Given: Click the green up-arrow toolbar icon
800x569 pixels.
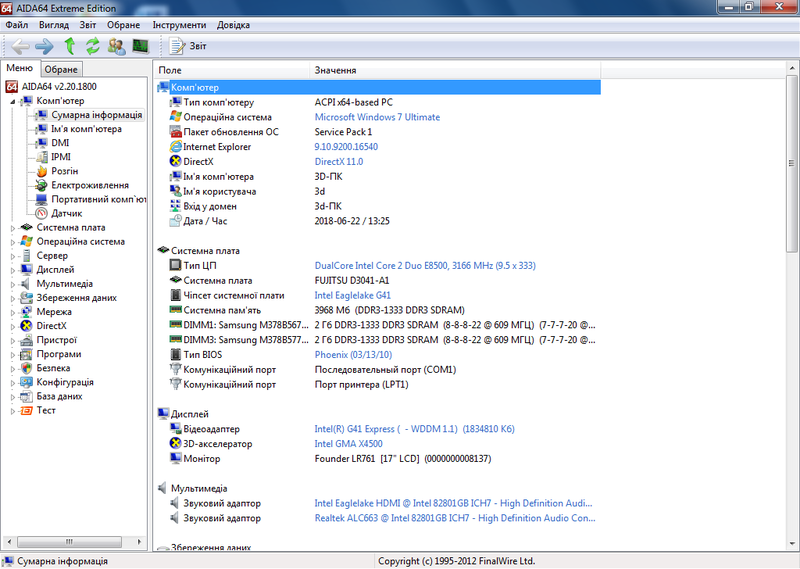Looking at the screenshot, I should tap(70, 46).
